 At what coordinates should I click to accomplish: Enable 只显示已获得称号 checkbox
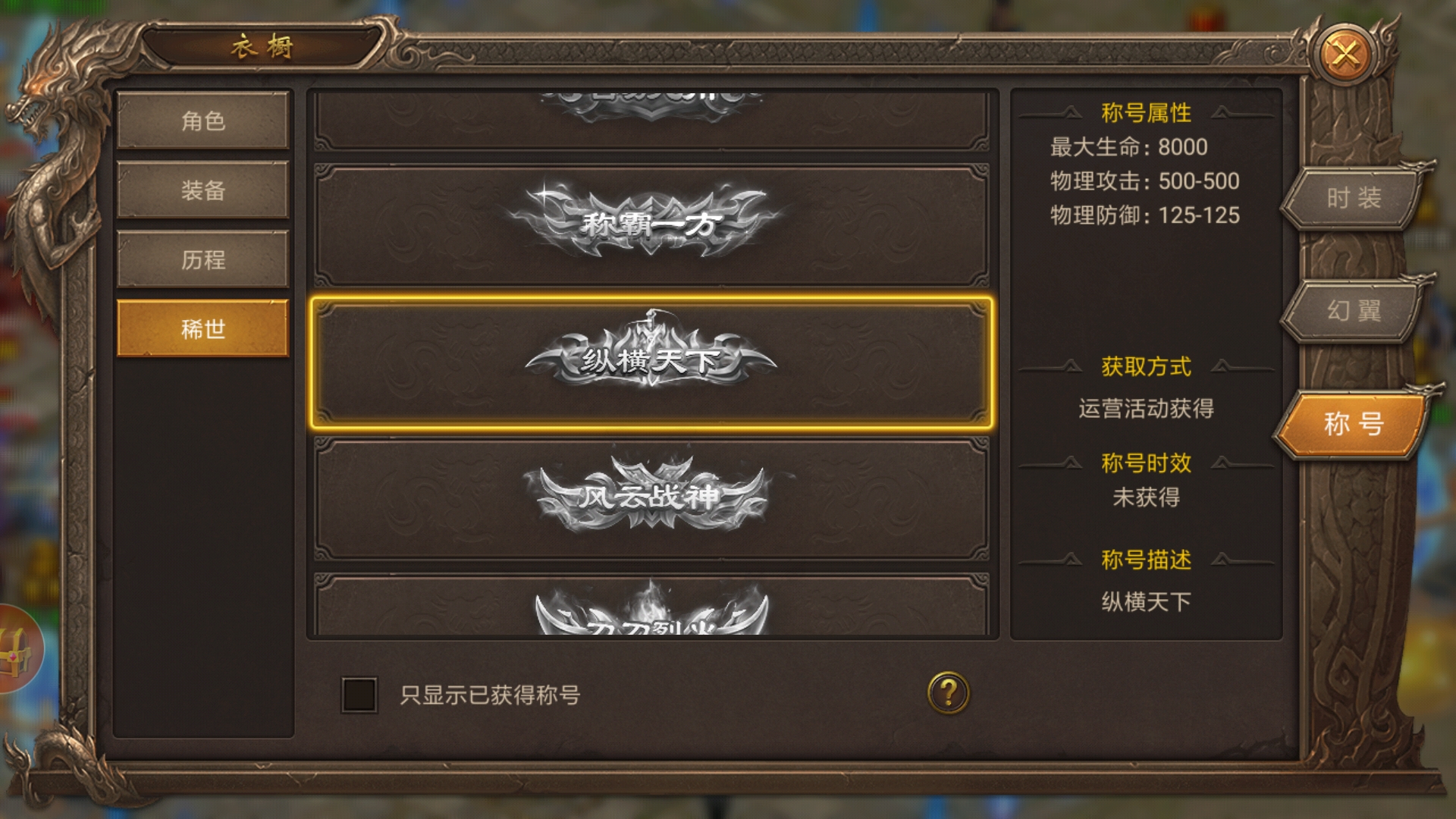click(x=359, y=695)
